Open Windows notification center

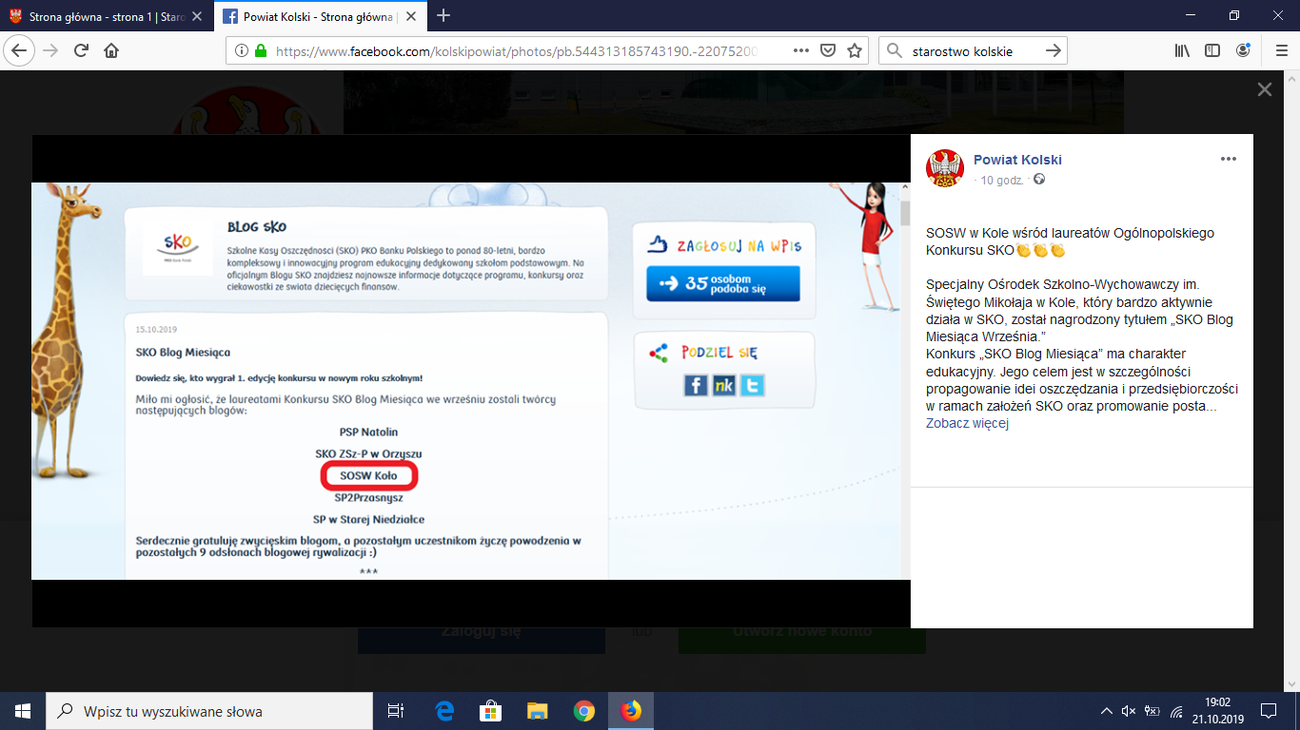point(1268,711)
